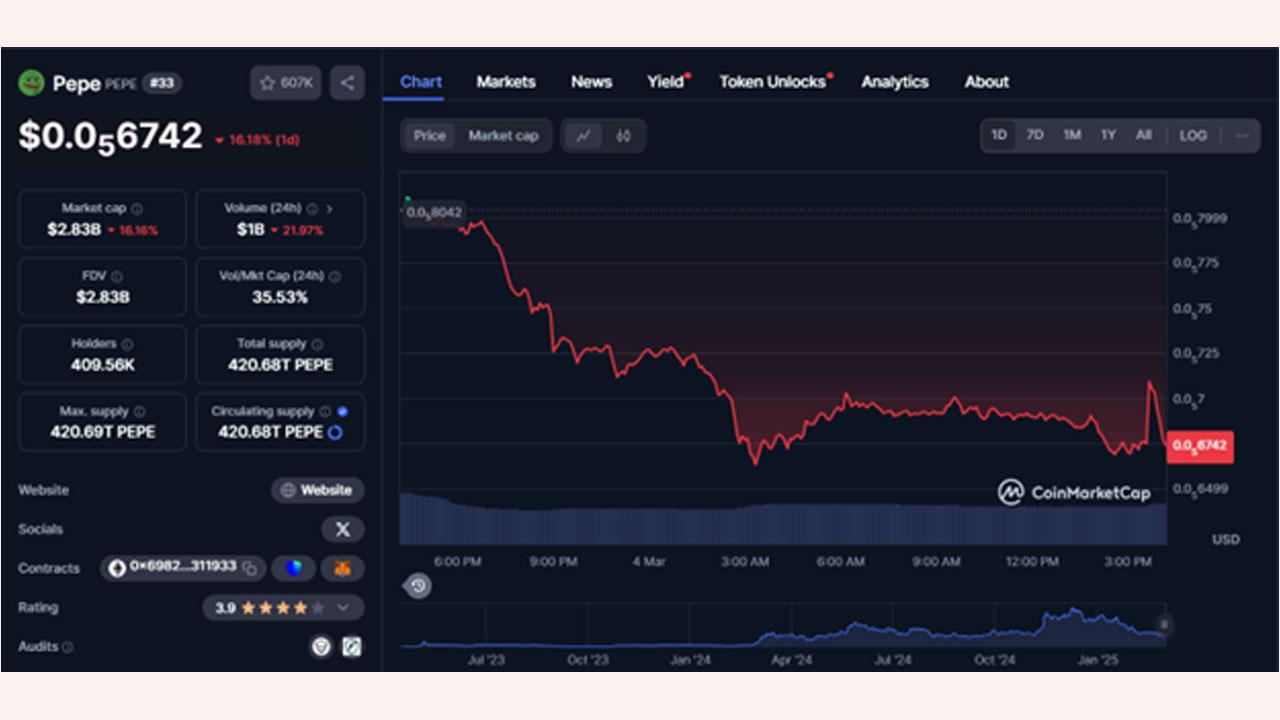Click the 409.56K holders value
The height and width of the screenshot is (720, 1280).
pos(103,365)
